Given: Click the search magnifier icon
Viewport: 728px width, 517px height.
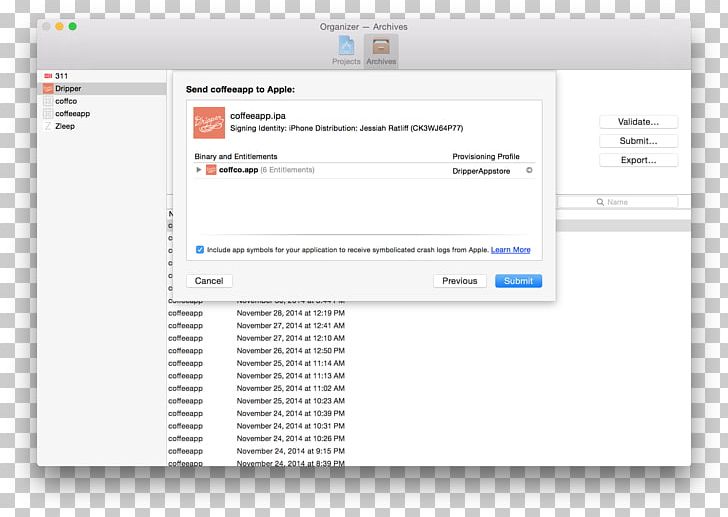Looking at the screenshot, I should point(600,202).
